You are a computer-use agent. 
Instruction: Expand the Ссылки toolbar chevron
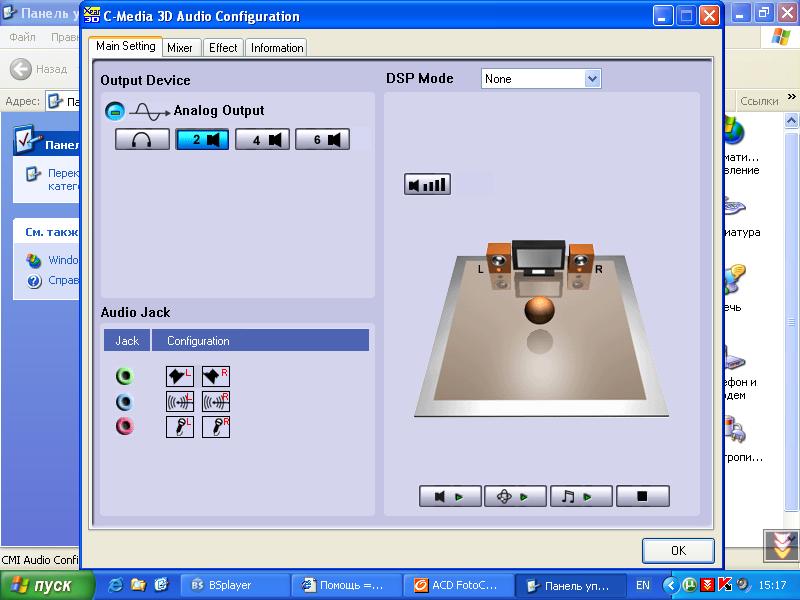tap(791, 96)
